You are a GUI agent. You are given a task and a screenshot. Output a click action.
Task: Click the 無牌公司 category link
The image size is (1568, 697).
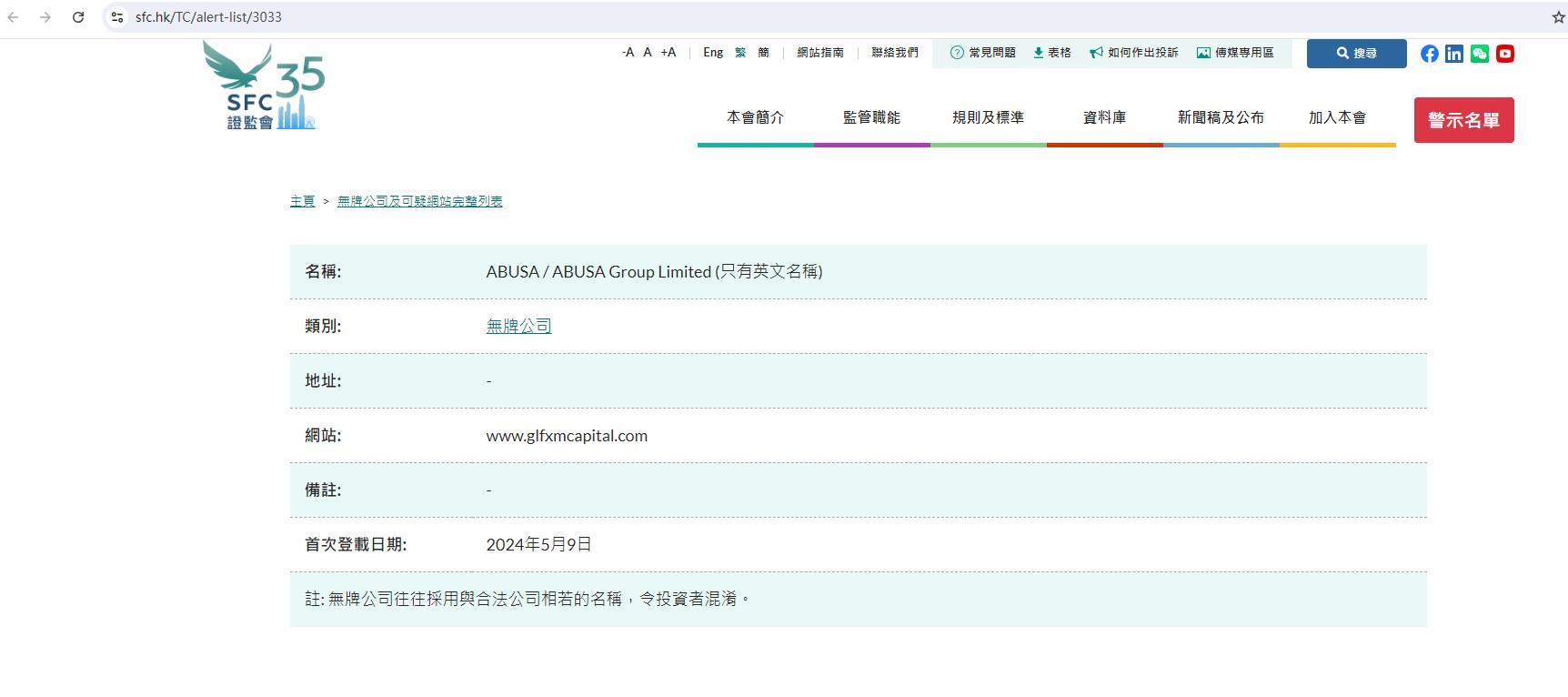(518, 326)
